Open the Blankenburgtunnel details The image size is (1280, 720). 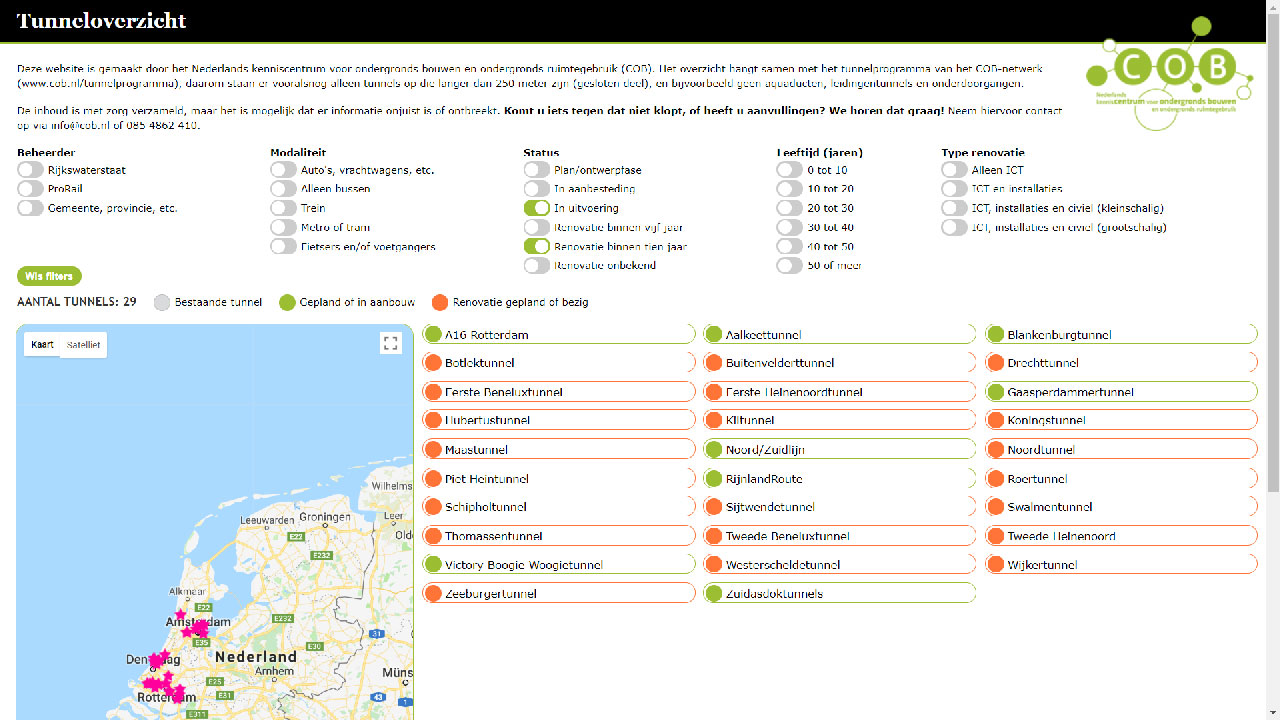pos(1121,334)
